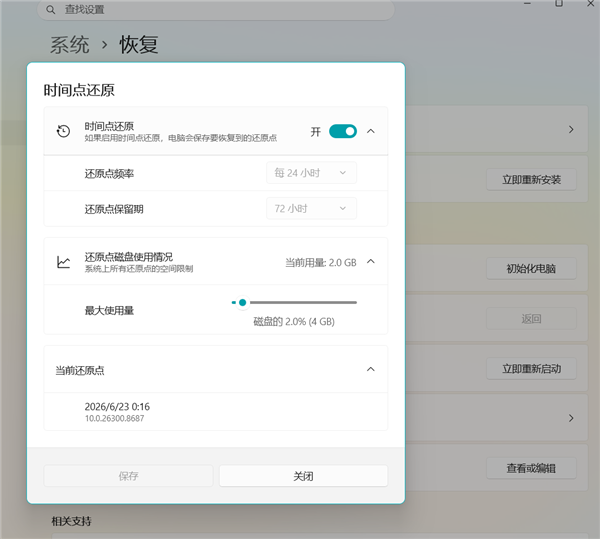Click the search magnifier icon in settings
Viewport: 600px width, 539px height.
(x=51, y=10)
